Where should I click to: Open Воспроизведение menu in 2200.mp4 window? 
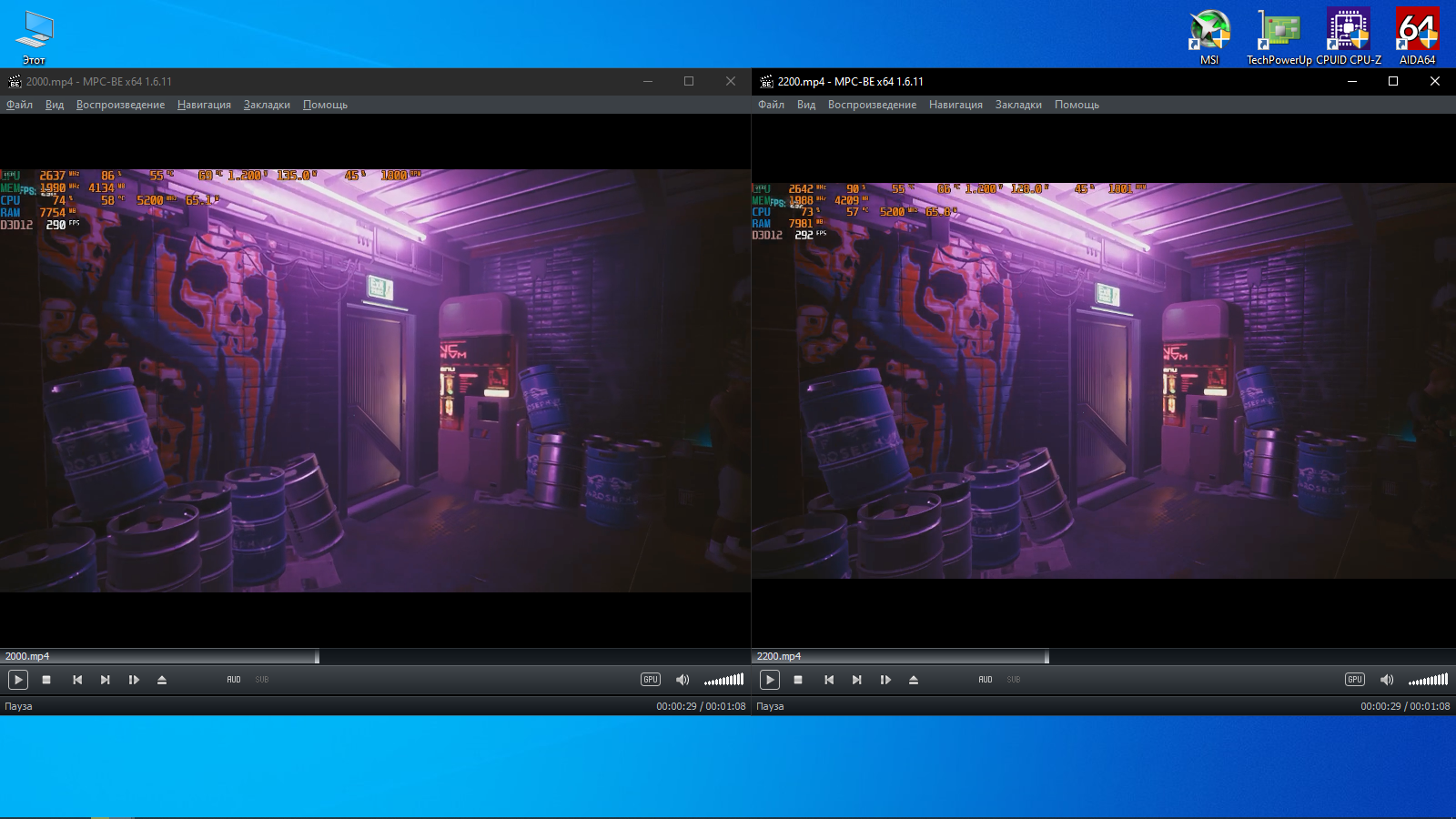tap(872, 105)
